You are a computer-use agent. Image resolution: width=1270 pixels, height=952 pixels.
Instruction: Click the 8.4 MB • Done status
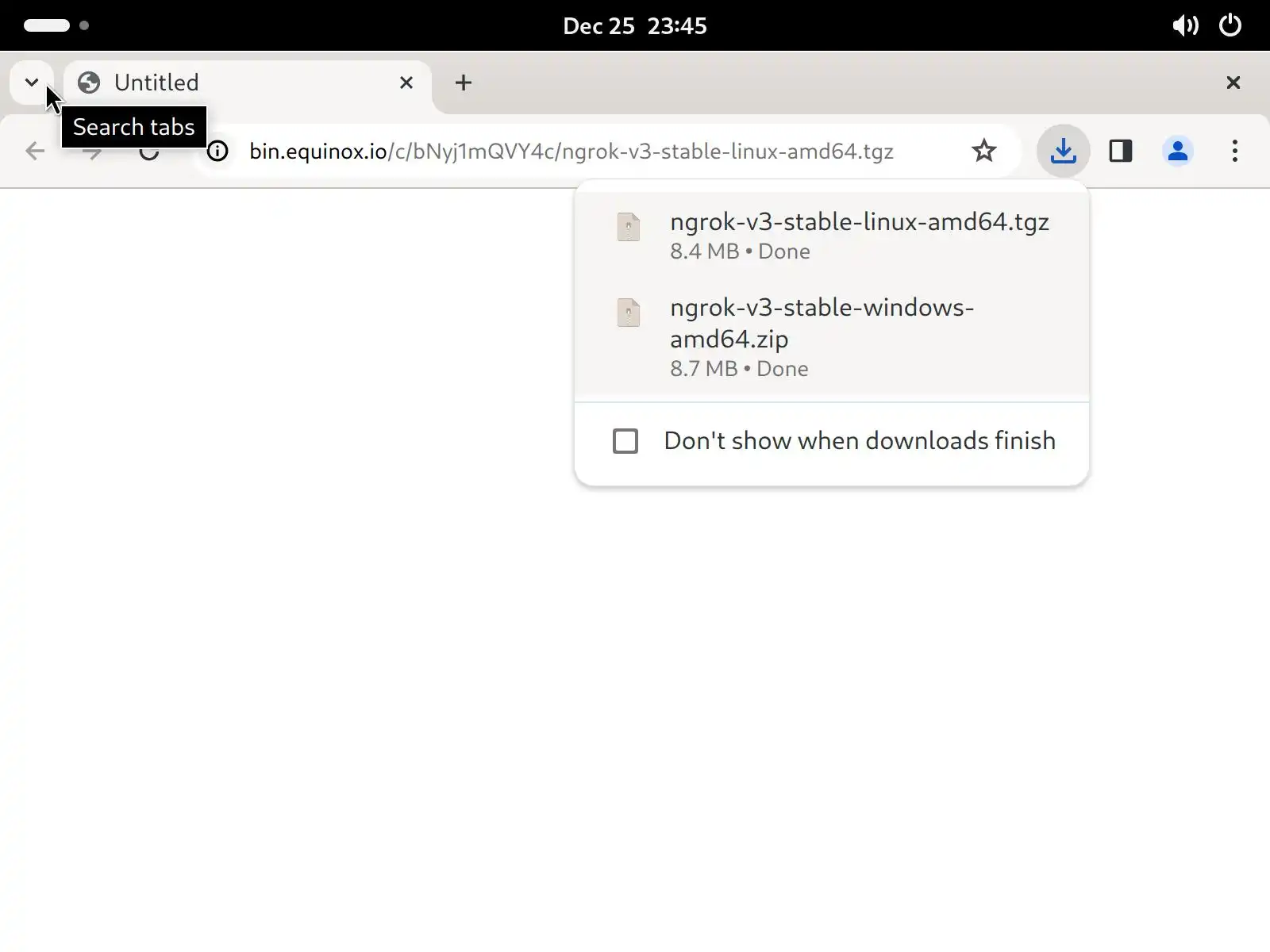740,251
